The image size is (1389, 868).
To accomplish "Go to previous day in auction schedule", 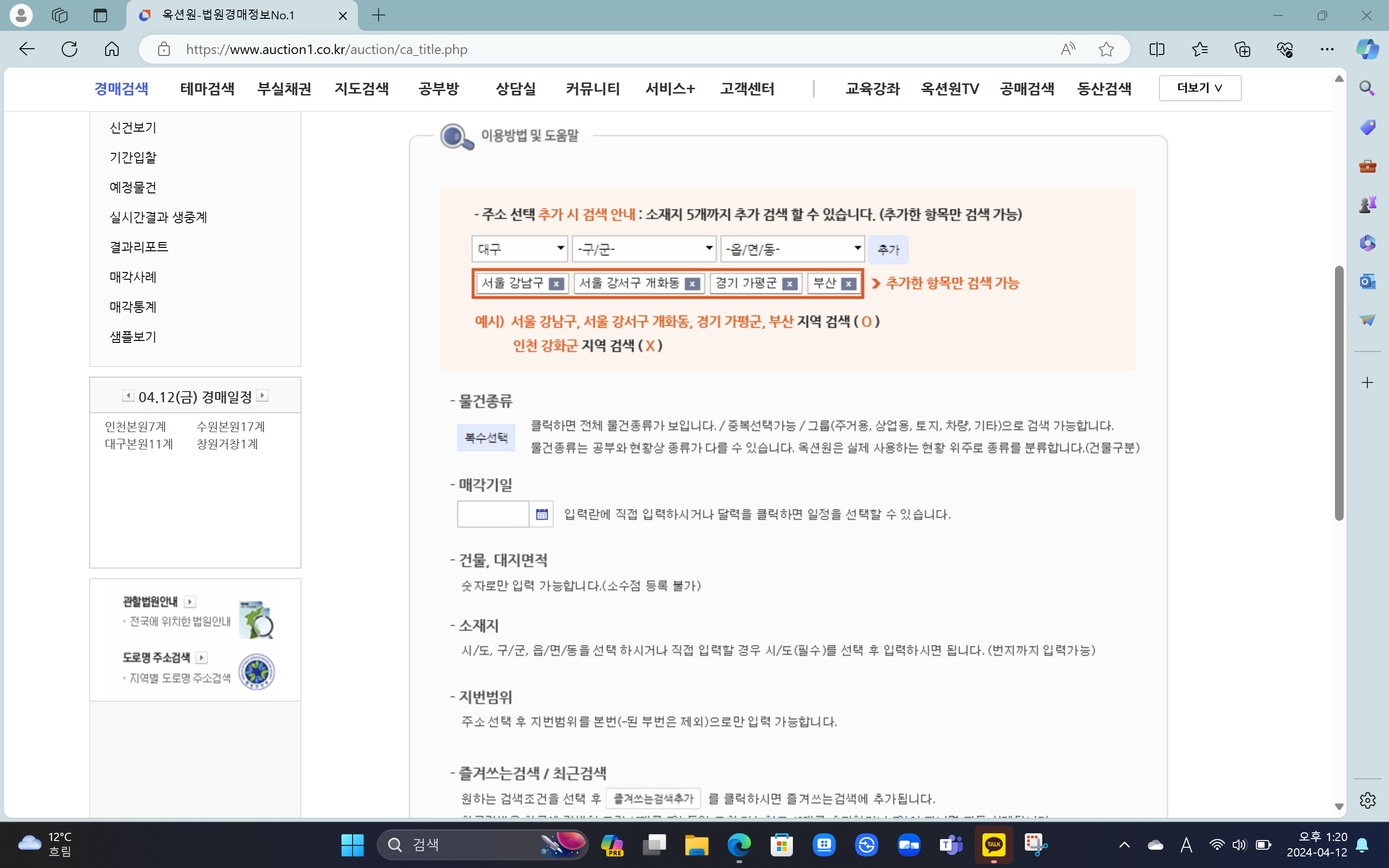I will coord(128,395).
